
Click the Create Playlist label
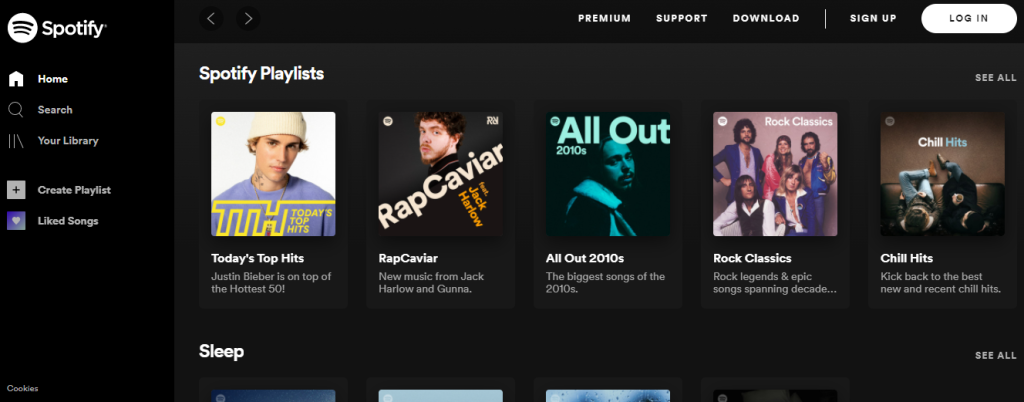click(x=74, y=190)
